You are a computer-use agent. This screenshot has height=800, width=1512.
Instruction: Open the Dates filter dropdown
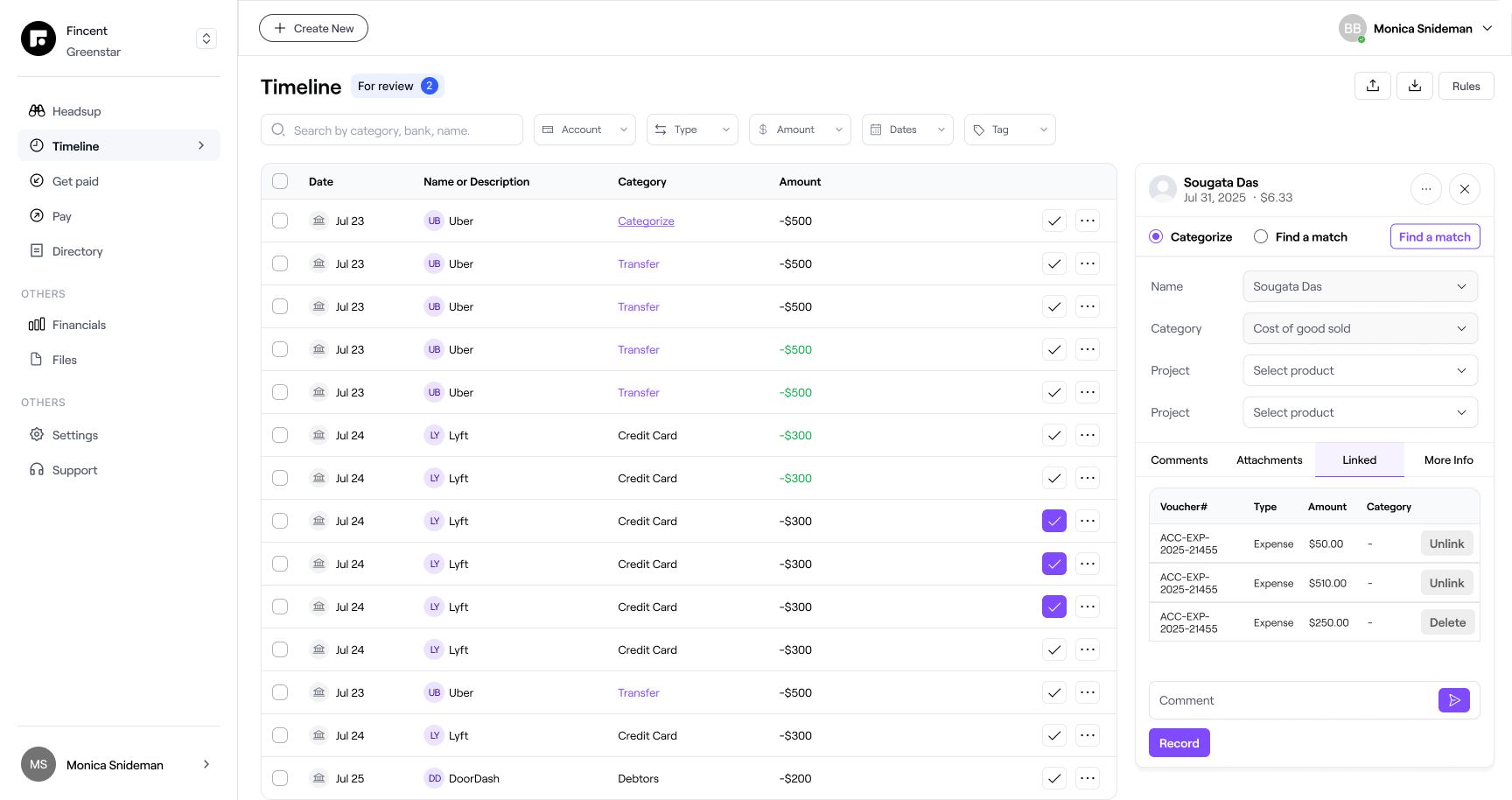907,130
